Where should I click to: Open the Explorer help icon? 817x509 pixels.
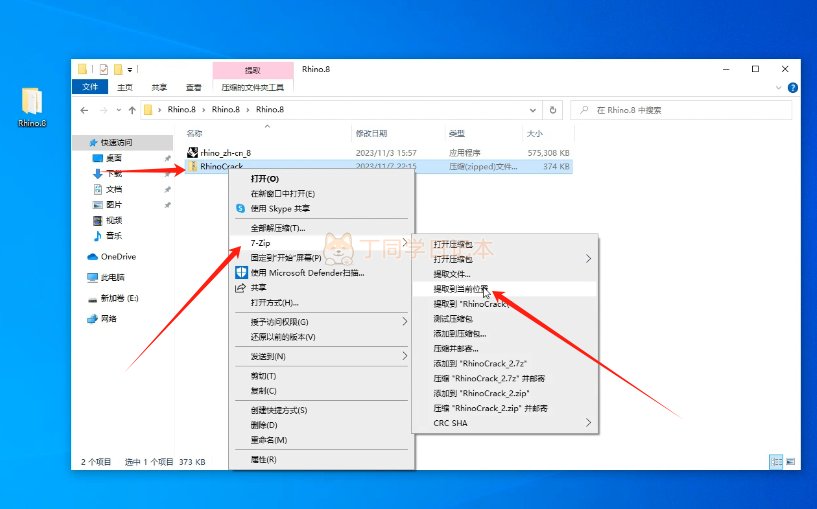click(x=793, y=88)
